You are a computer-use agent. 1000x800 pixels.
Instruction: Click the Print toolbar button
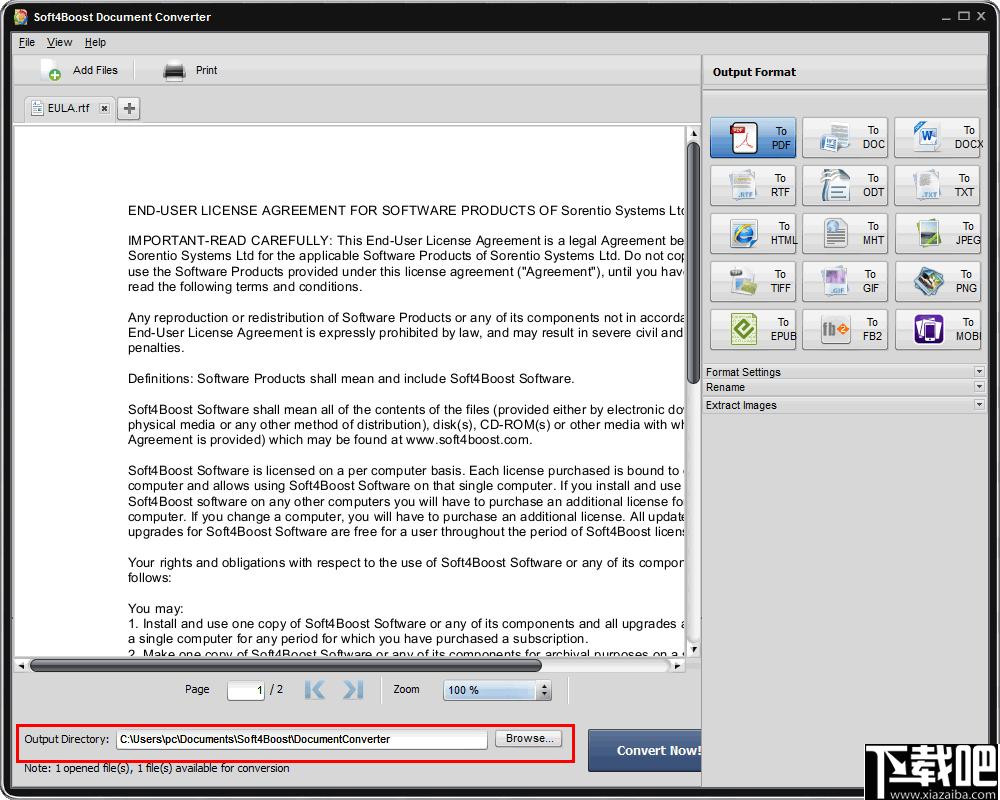[190, 70]
